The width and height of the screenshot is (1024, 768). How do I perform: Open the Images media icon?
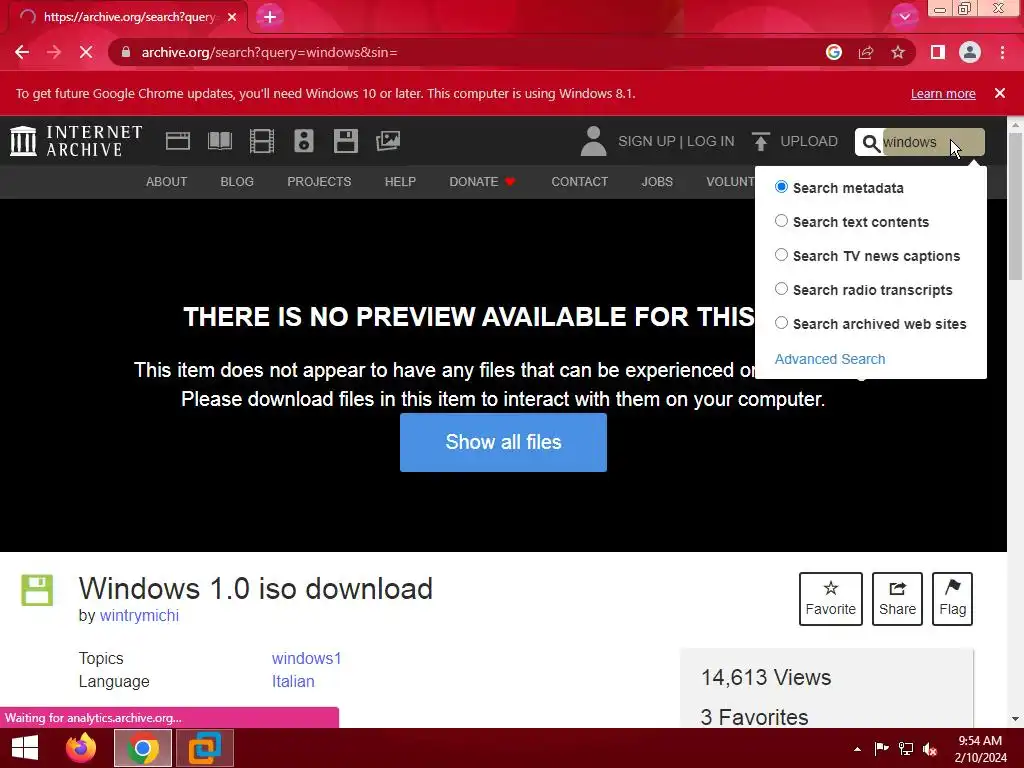coord(388,141)
